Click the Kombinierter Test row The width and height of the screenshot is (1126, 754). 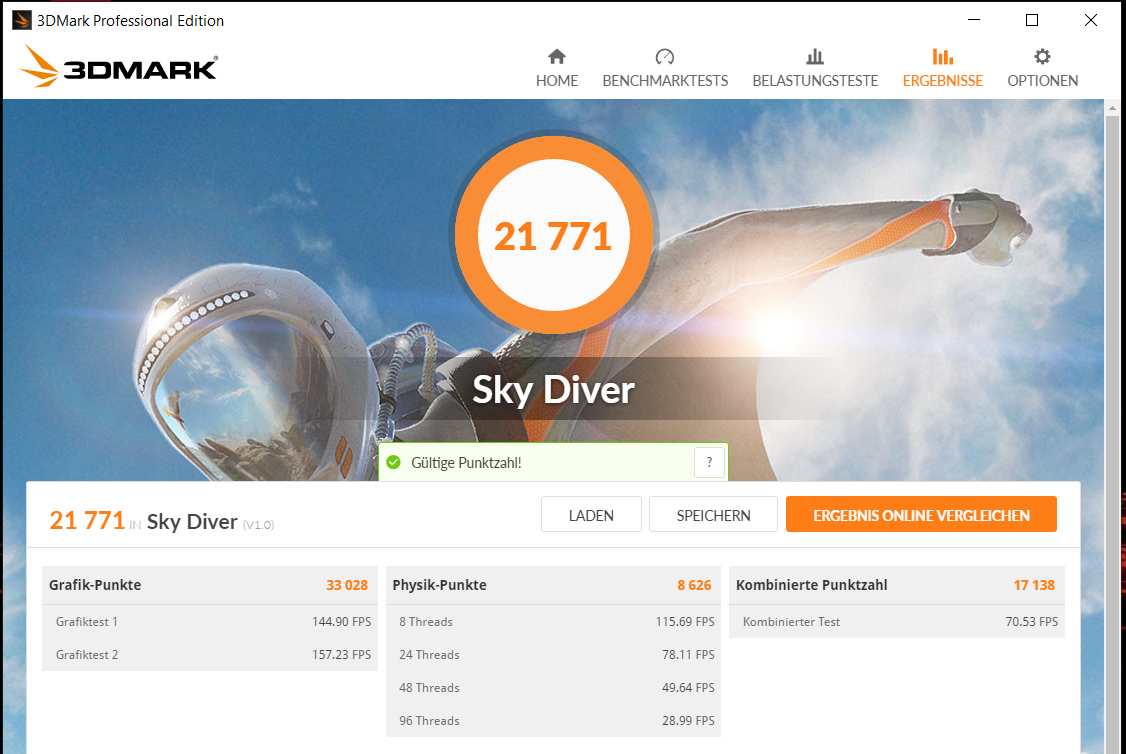(x=897, y=622)
